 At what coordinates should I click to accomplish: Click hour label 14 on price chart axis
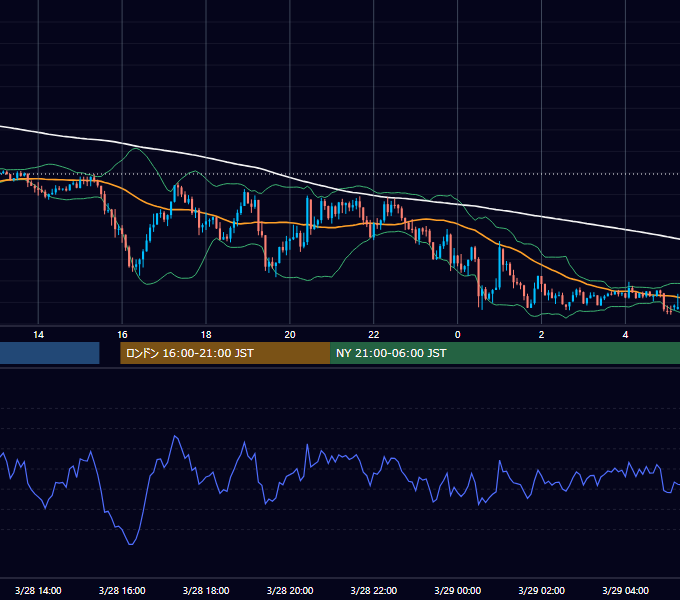click(x=38, y=335)
